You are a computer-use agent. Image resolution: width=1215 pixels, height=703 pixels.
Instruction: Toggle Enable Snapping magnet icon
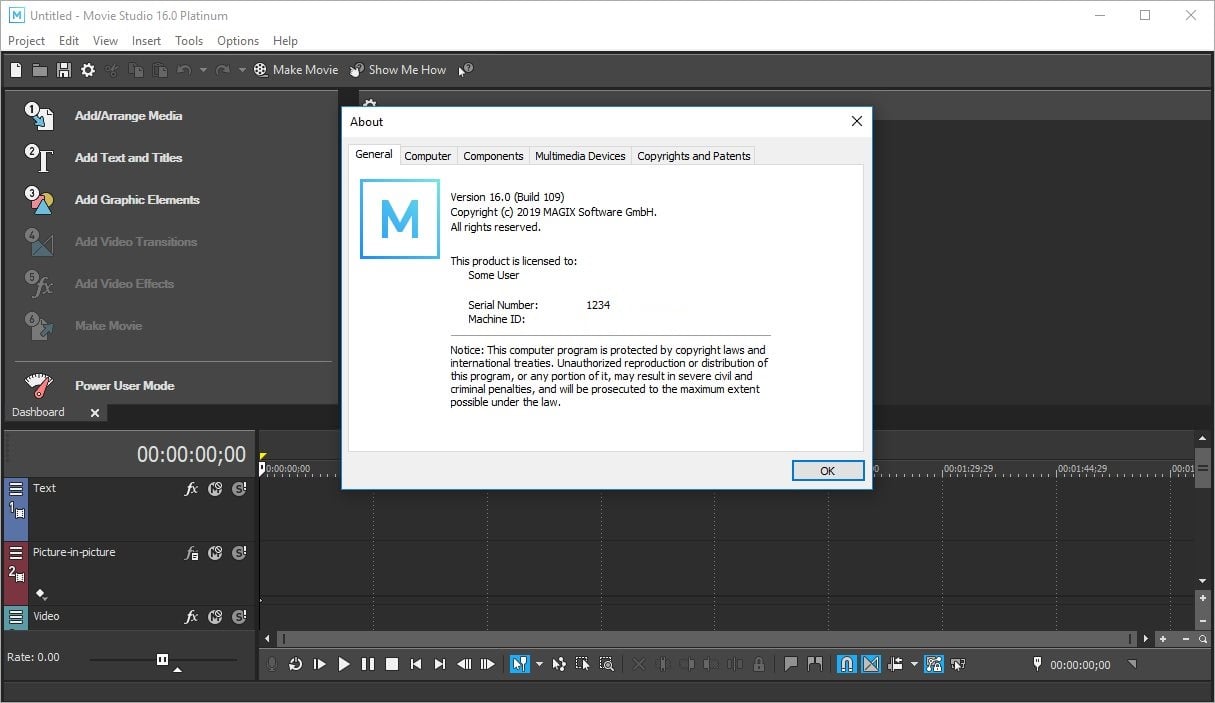click(847, 664)
